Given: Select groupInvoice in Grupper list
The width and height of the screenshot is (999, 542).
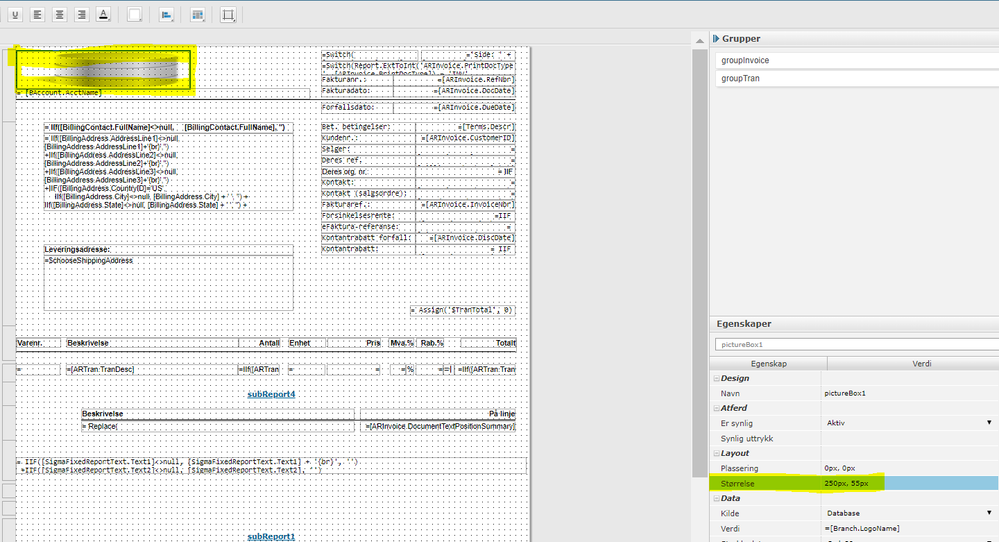Looking at the screenshot, I should 856,61.
